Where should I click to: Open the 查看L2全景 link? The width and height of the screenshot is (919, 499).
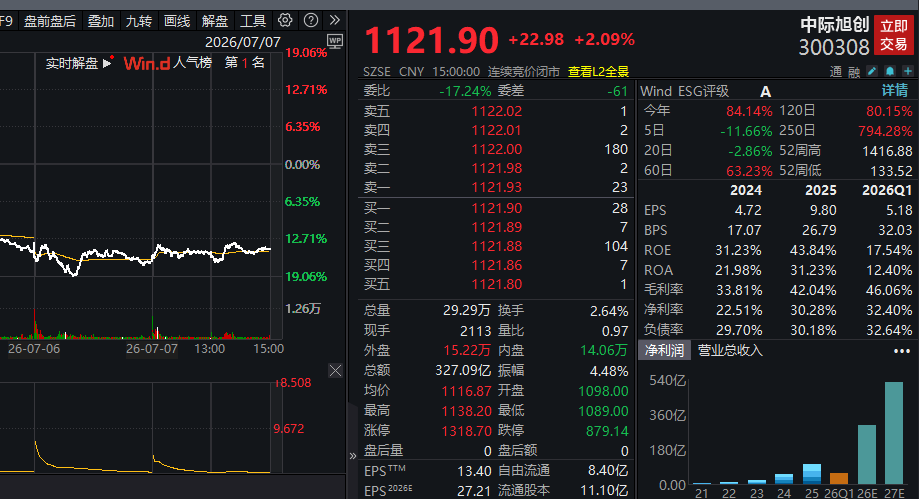point(598,72)
